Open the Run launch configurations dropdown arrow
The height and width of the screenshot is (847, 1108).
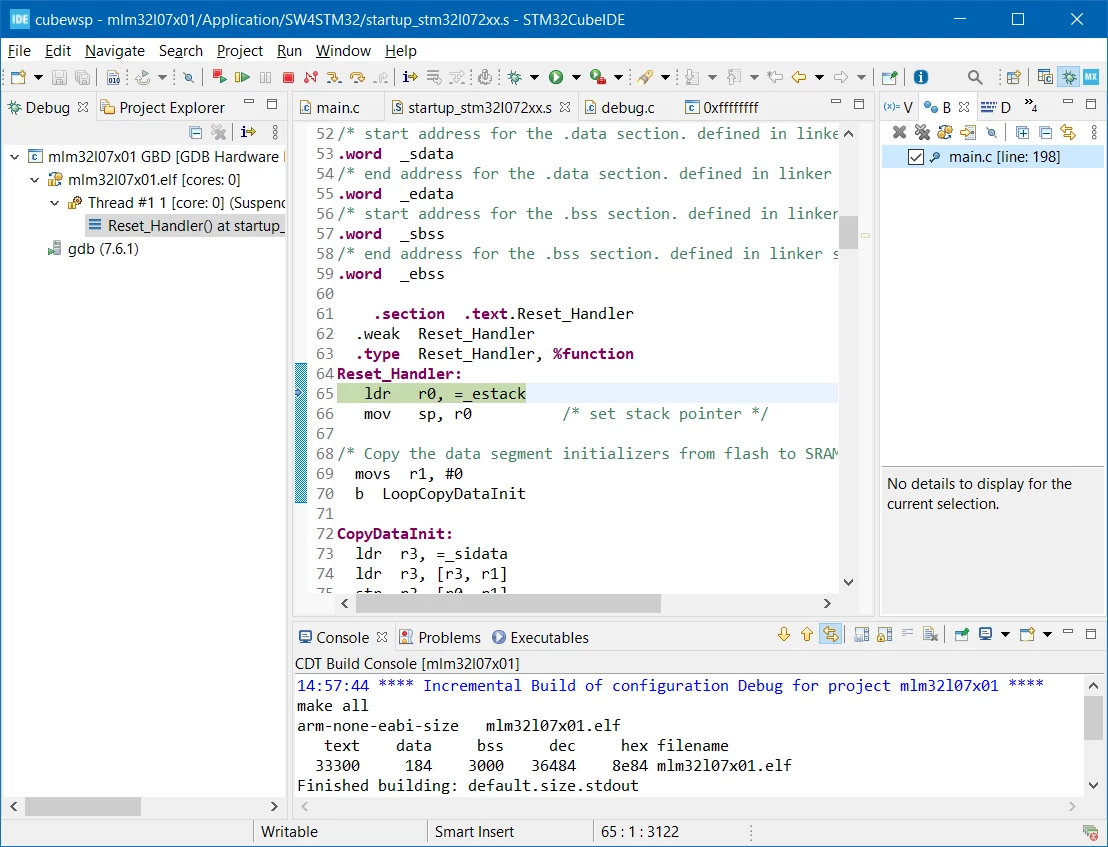point(576,77)
